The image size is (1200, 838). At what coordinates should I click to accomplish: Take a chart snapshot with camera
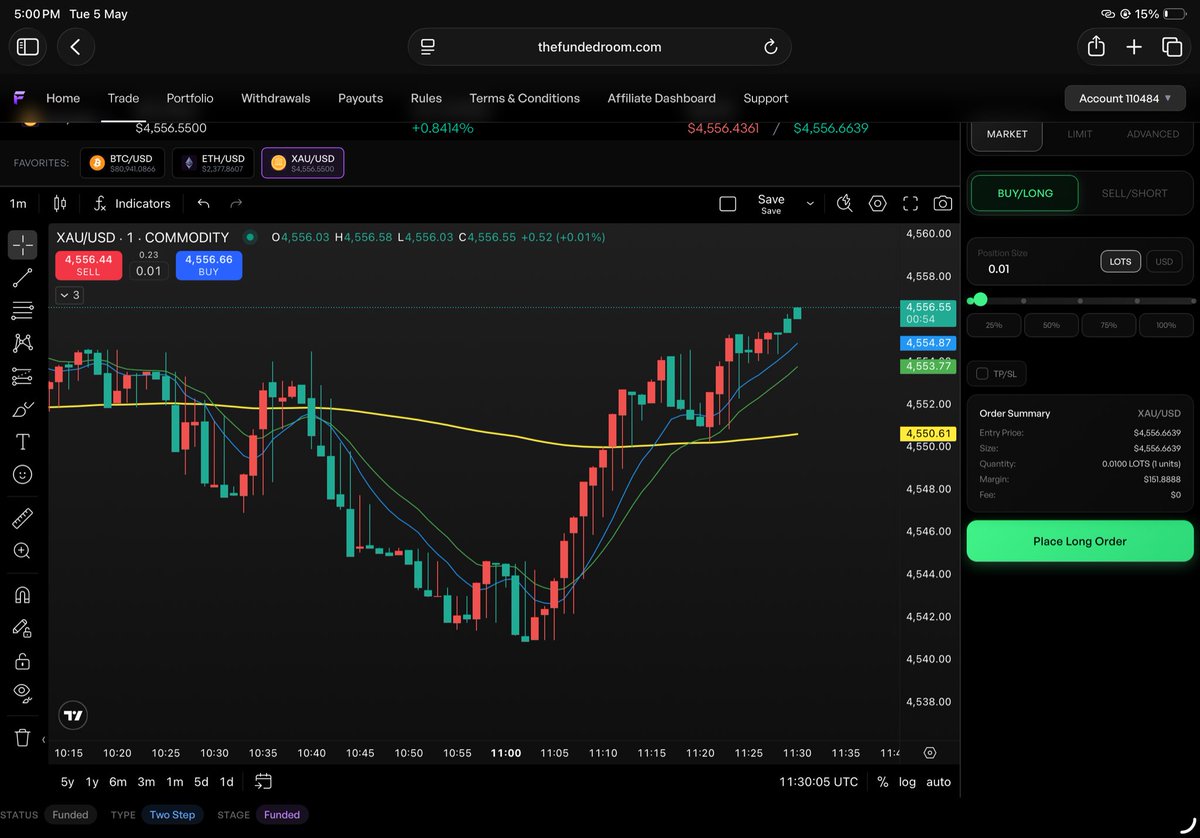tap(943, 204)
